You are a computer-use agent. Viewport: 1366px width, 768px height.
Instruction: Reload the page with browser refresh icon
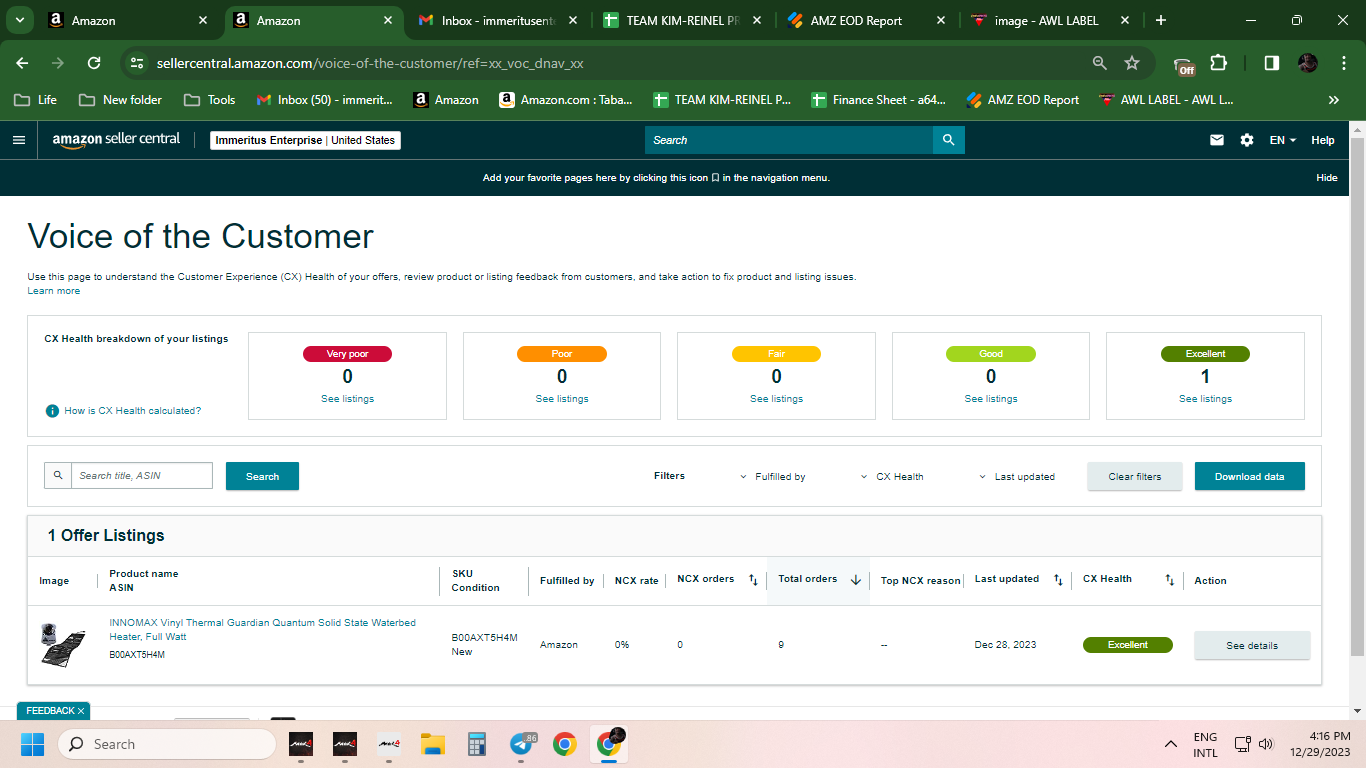coord(94,63)
